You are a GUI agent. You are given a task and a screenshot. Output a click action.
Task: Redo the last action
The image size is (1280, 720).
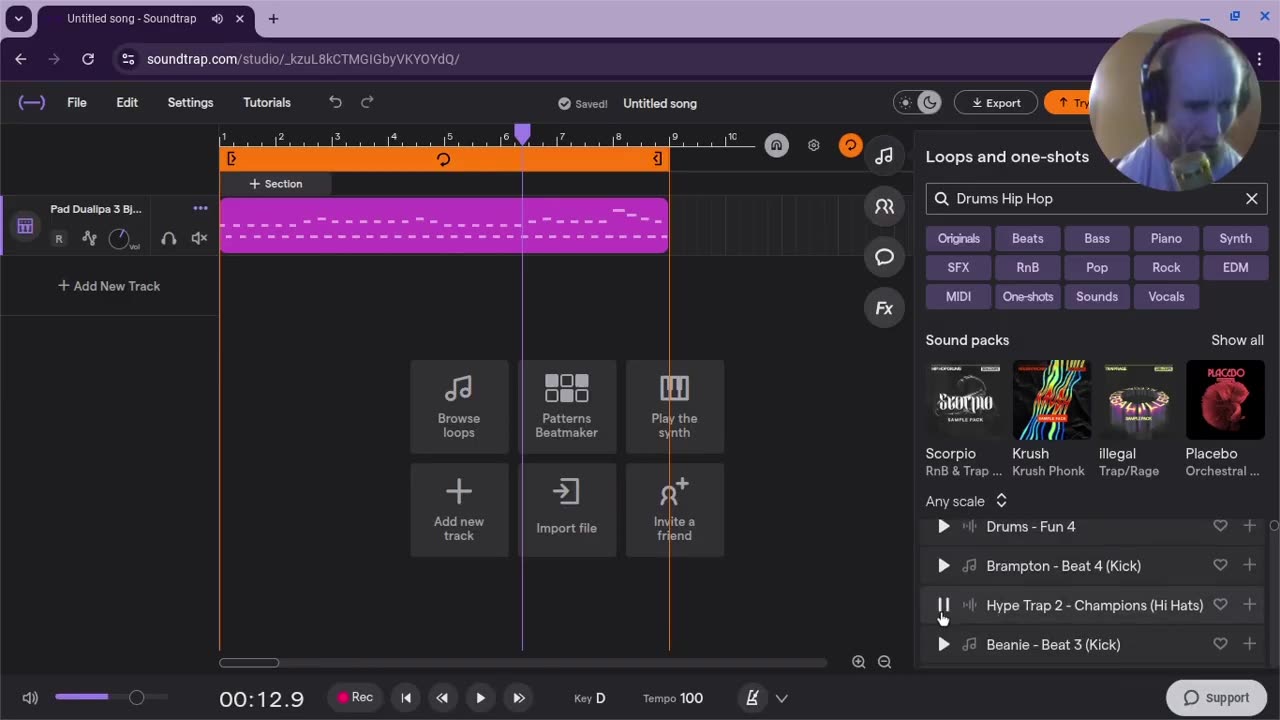367,102
